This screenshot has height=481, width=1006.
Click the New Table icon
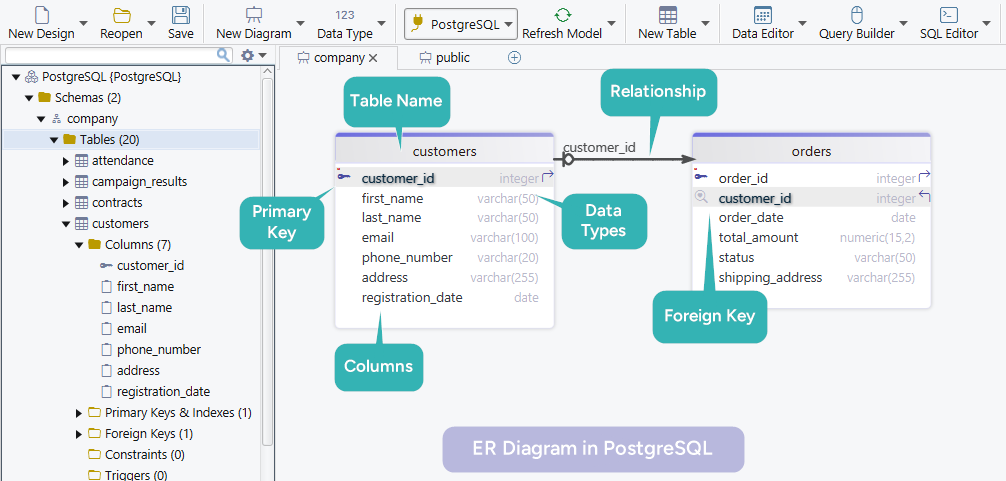[667, 15]
